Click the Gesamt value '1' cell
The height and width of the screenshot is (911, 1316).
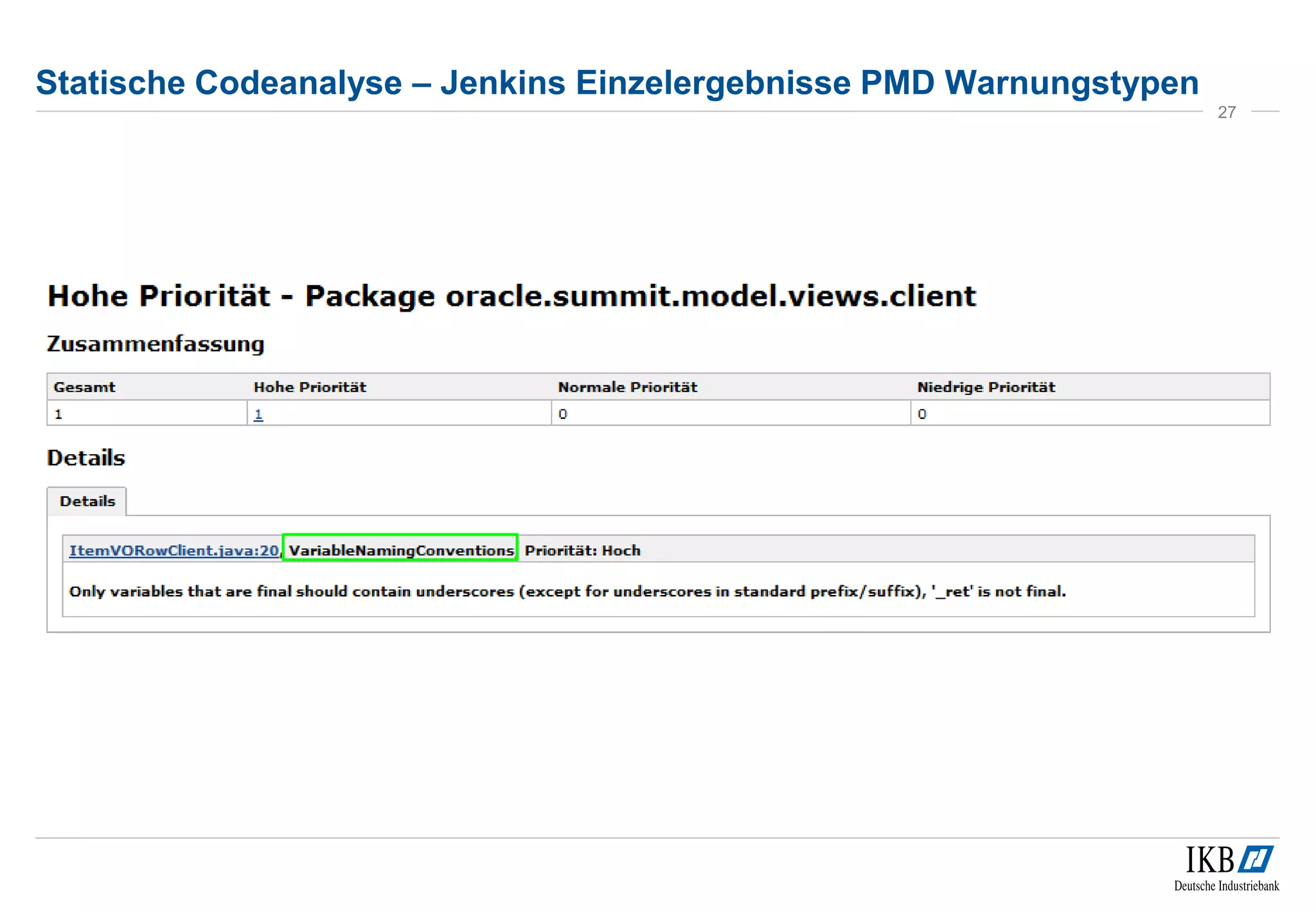coord(147,414)
